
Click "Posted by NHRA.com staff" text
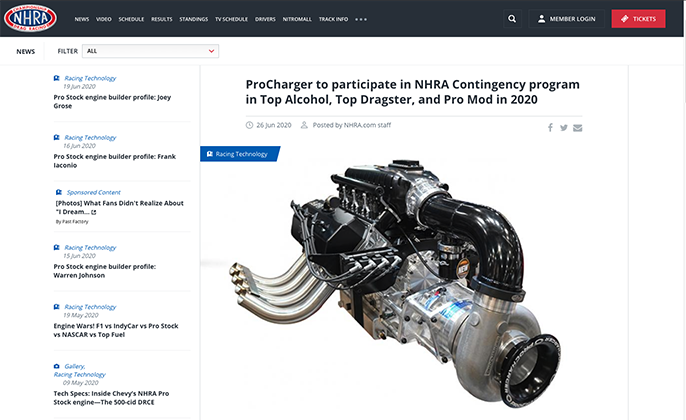[x=352, y=125]
